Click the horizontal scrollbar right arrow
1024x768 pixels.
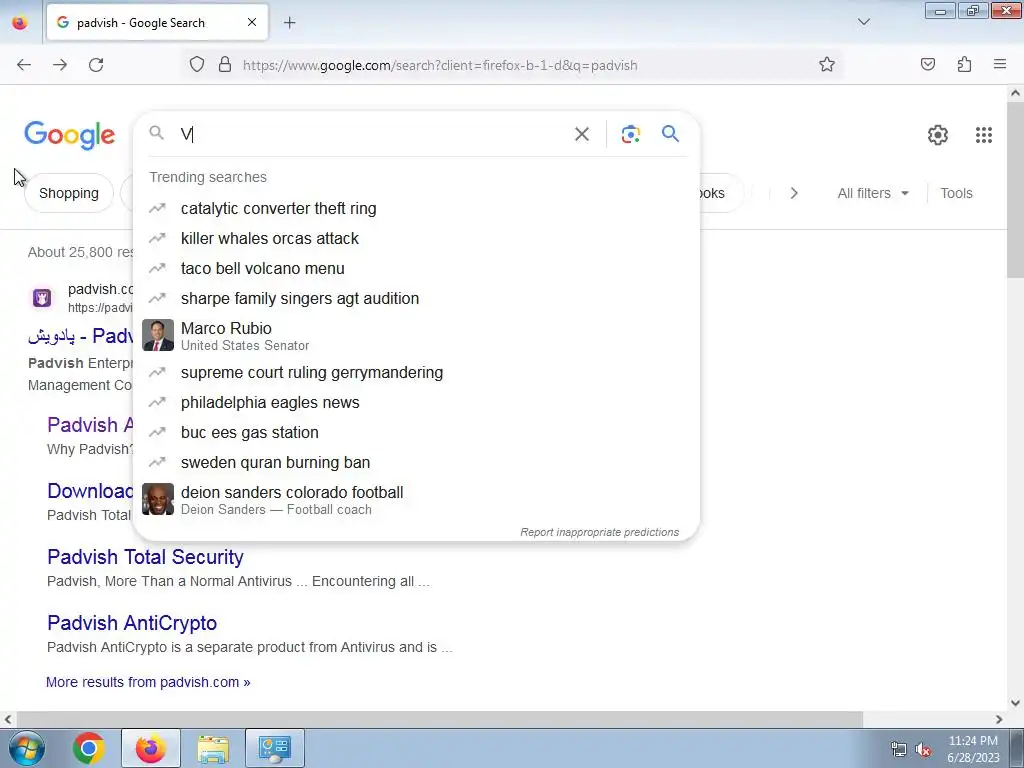point(999,719)
